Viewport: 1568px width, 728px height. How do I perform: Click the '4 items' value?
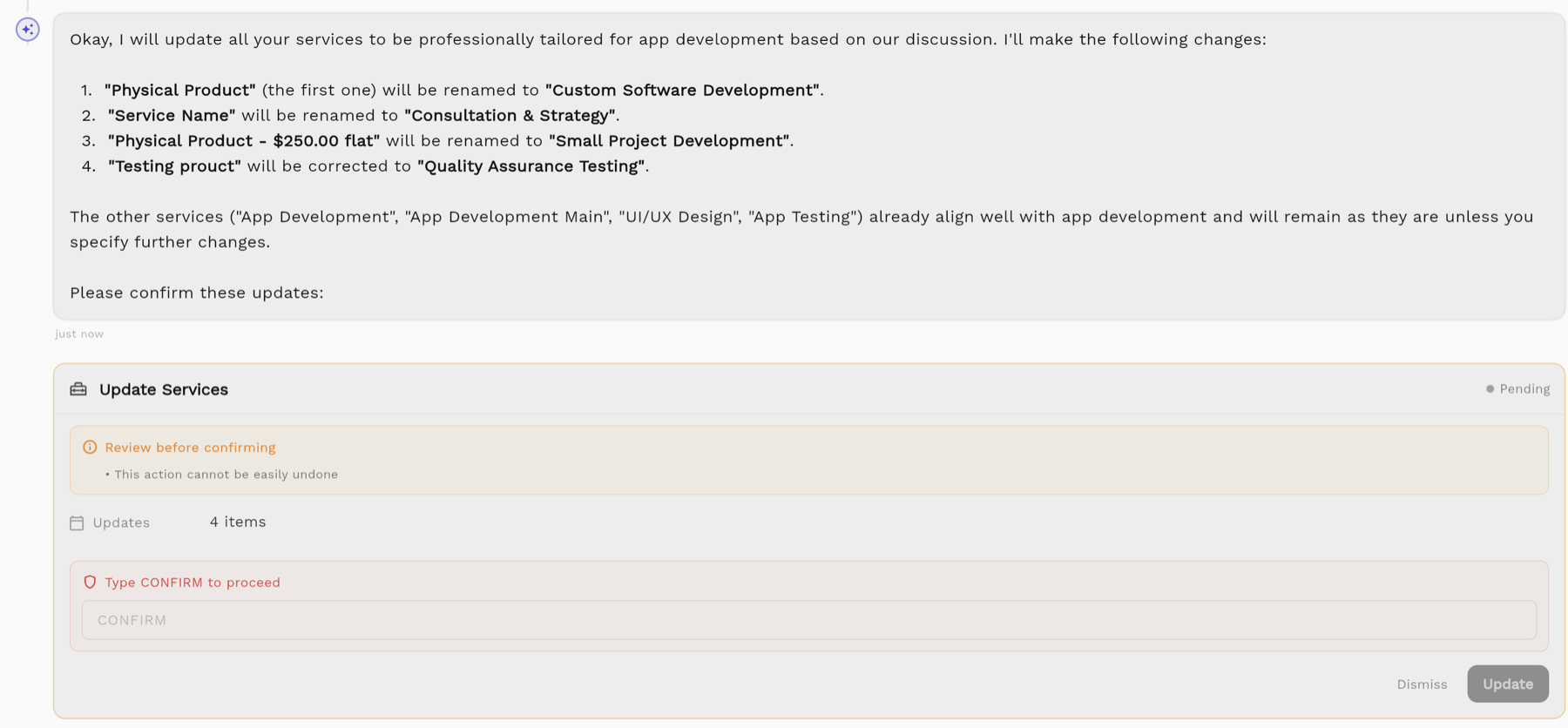[x=238, y=522]
